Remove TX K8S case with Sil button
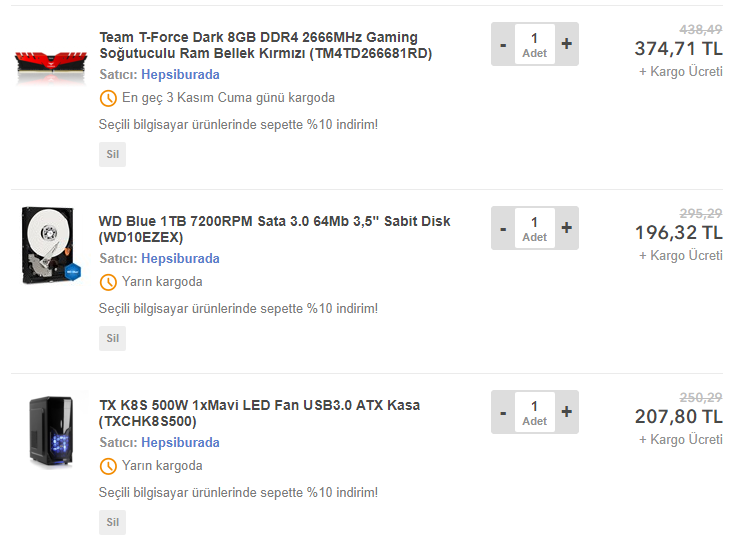 tap(112, 522)
